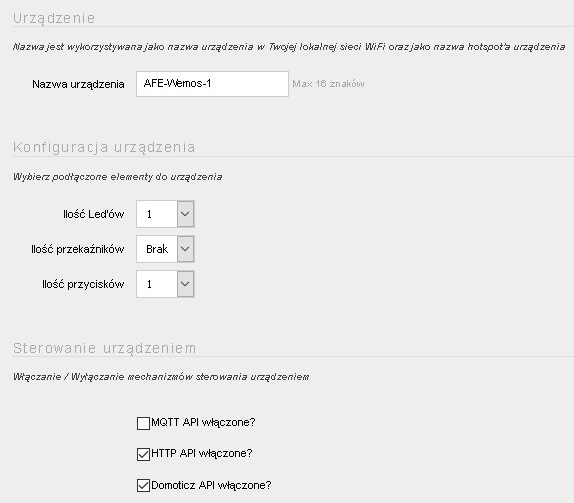Click the "HTTP API włączone?" label text
Viewport: 574px width, 503px height.
[202, 454]
